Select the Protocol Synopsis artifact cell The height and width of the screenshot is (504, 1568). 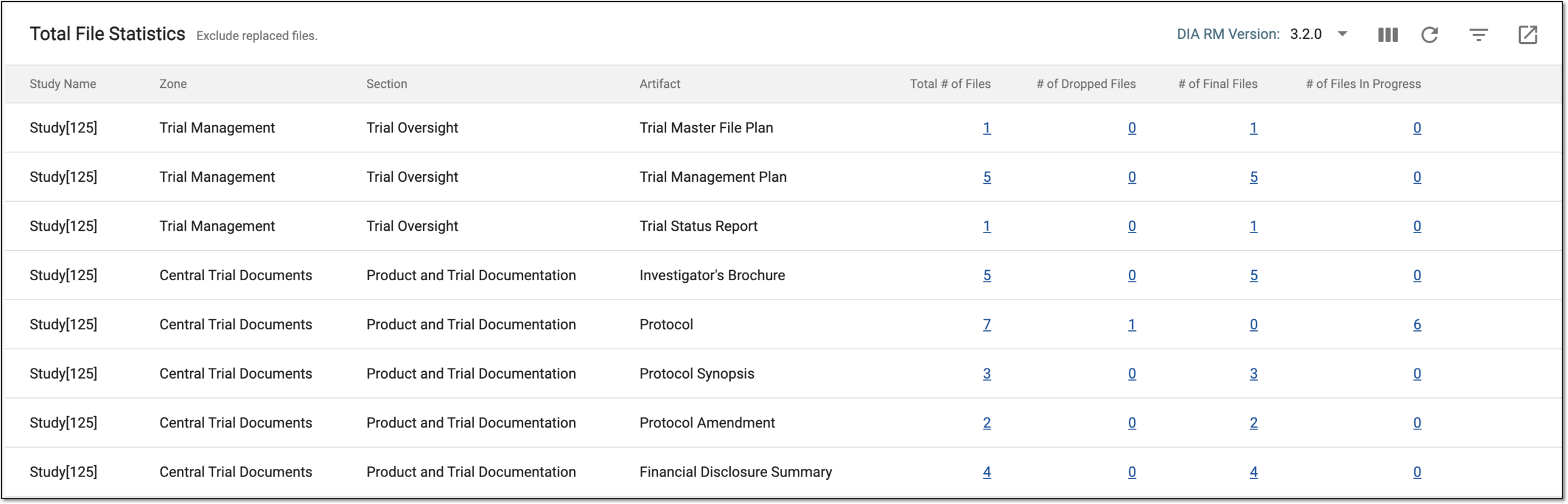pyautogui.click(x=697, y=374)
